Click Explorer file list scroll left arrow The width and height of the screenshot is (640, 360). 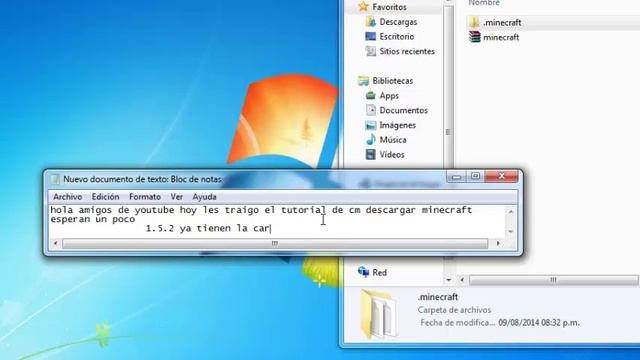pos(462,280)
